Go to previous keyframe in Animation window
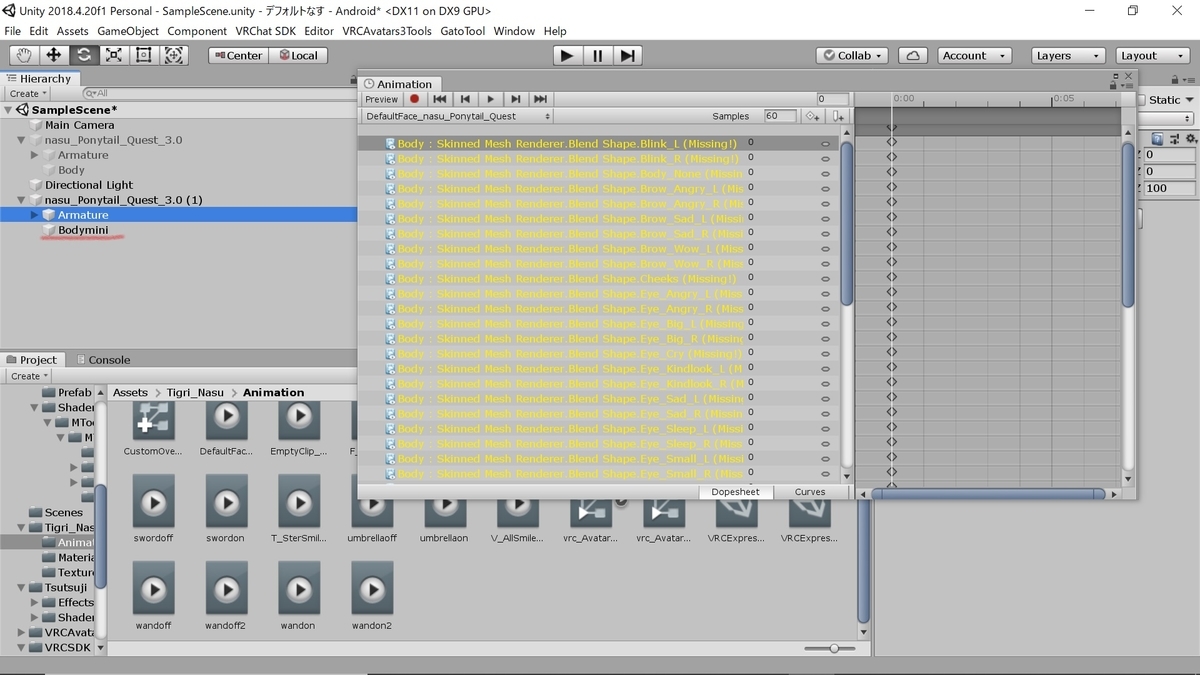 (464, 99)
